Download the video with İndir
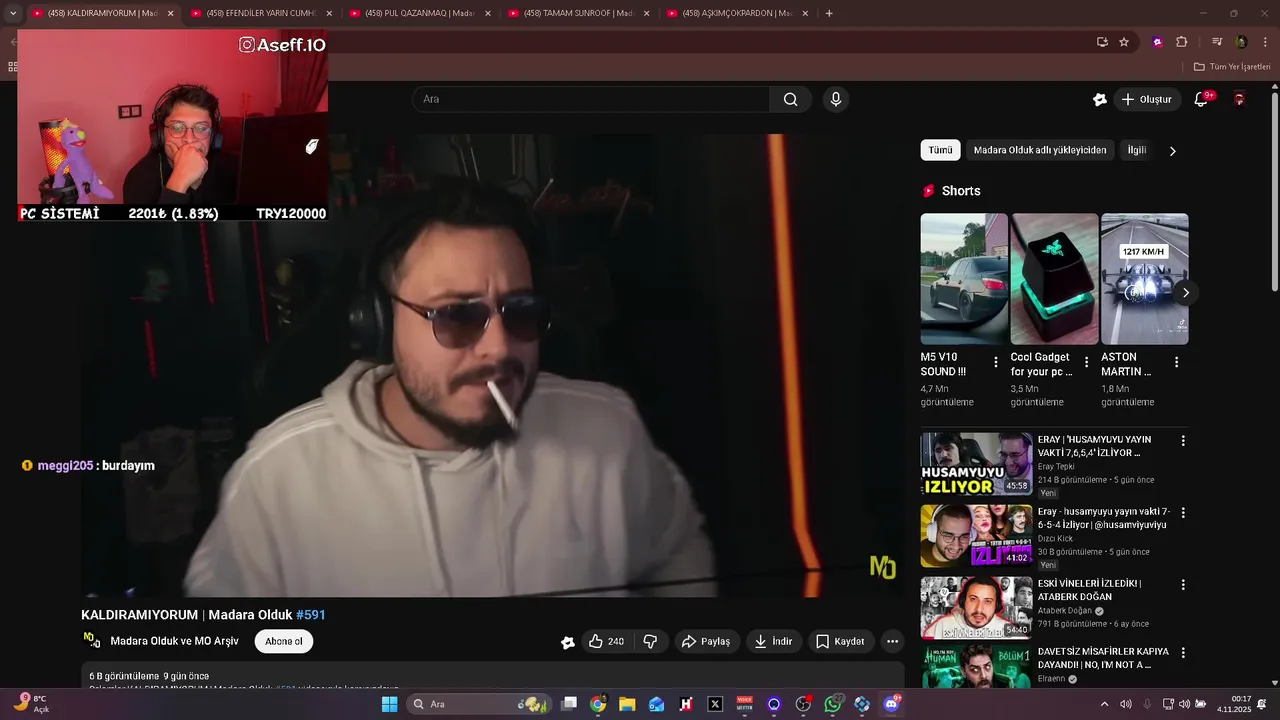 tap(773, 641)
